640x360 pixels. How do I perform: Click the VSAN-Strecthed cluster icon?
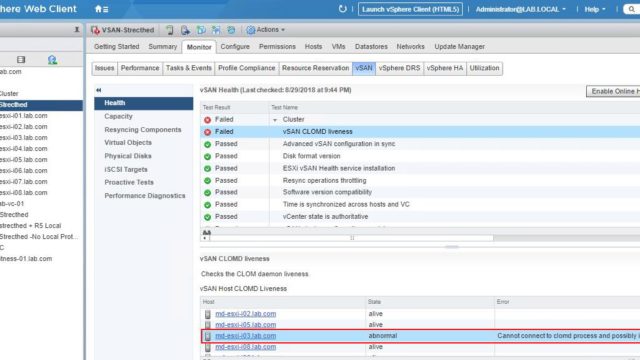click(x=96, y=30)
